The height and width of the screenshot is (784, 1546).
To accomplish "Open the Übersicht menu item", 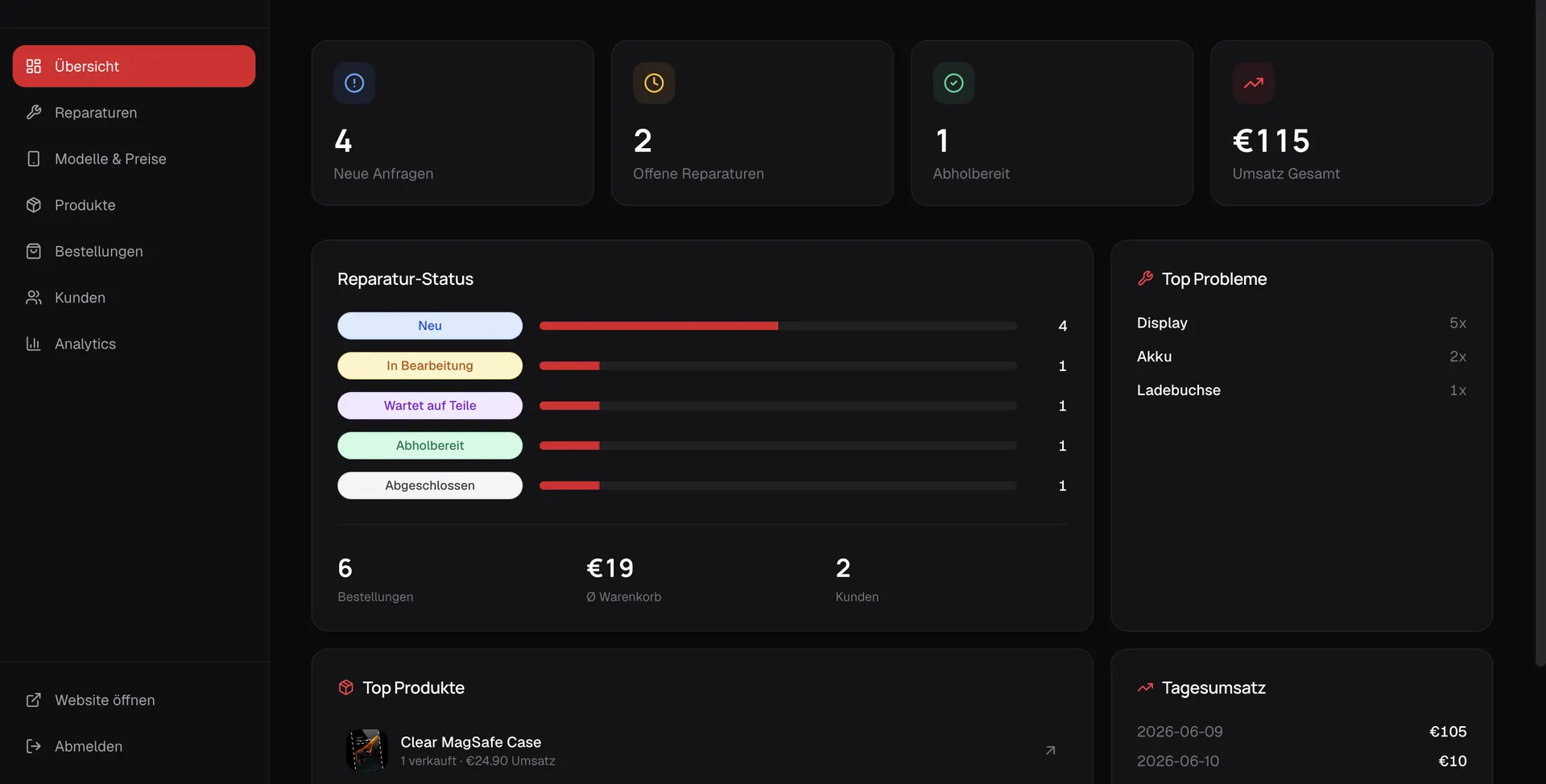I will pyautogui.click(x=134, y=66).
